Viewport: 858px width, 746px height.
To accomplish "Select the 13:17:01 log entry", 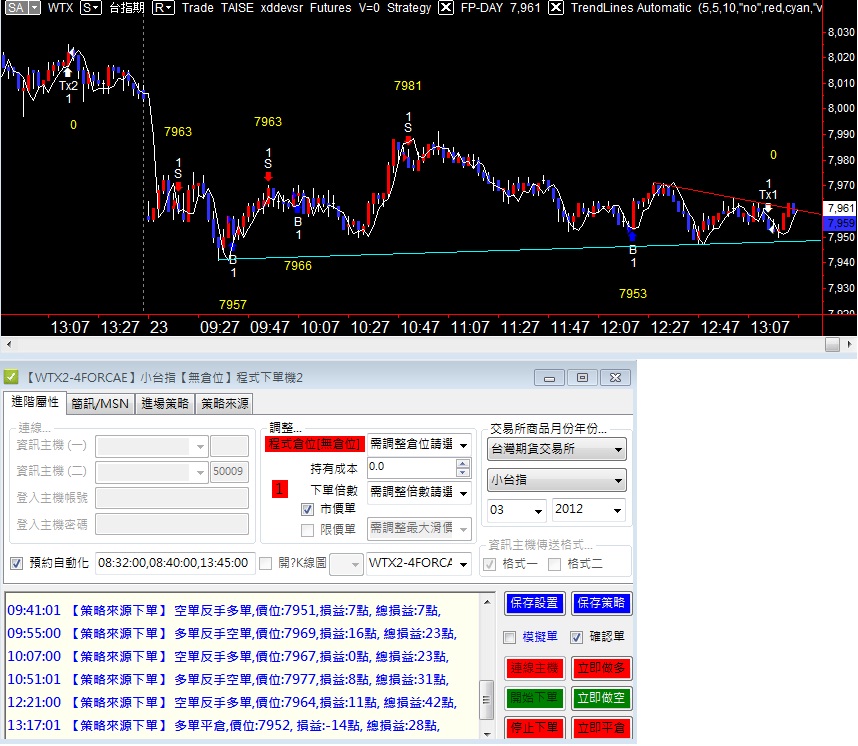I will [223, 726].
